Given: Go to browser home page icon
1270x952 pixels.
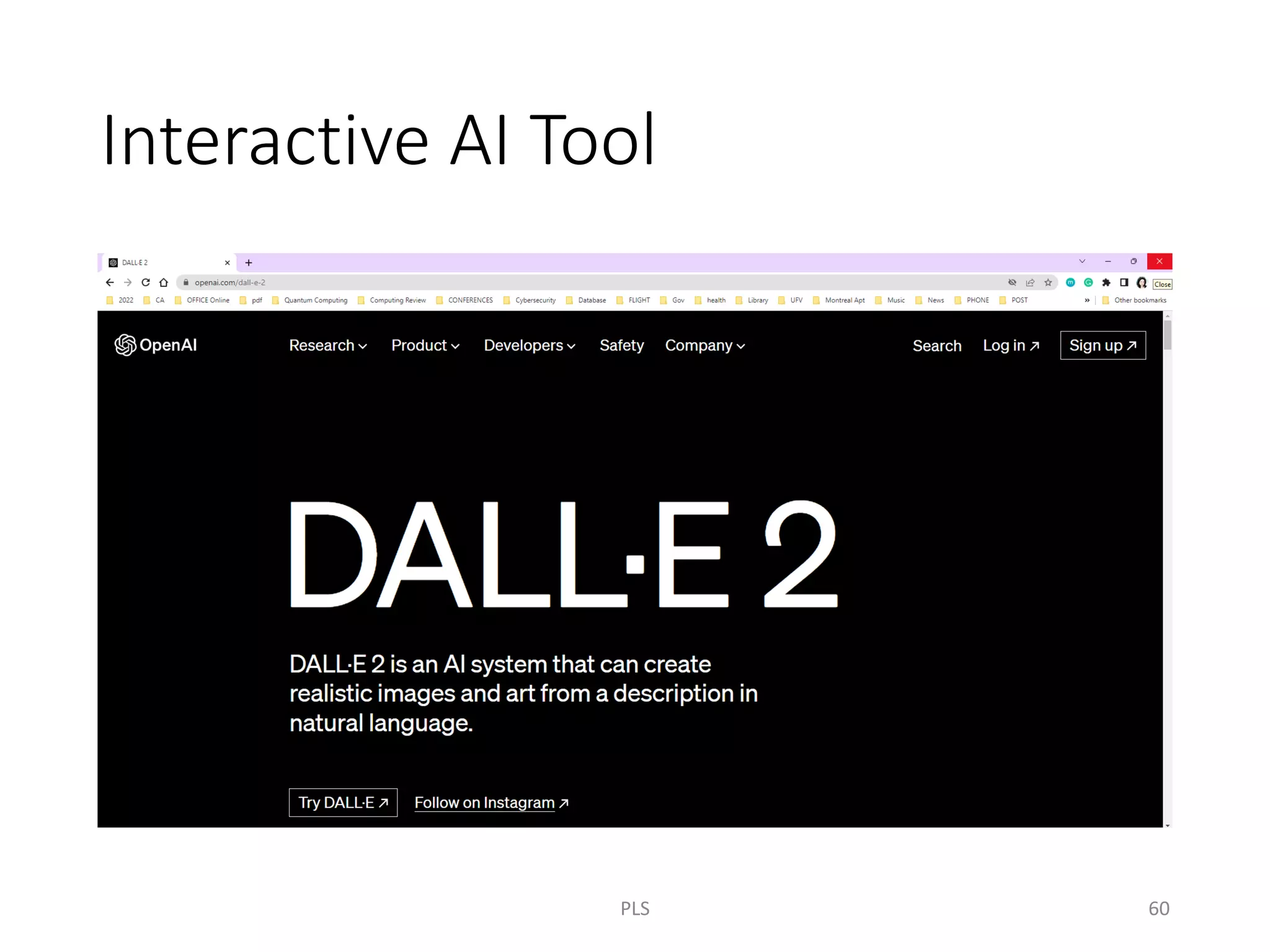Looking at the screenshot, I should [164, 283].
